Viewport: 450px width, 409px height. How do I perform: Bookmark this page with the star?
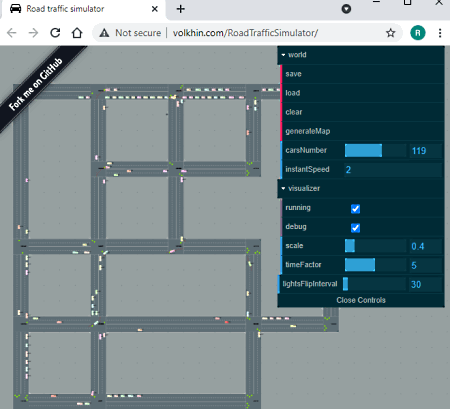[x=390, y=33]
